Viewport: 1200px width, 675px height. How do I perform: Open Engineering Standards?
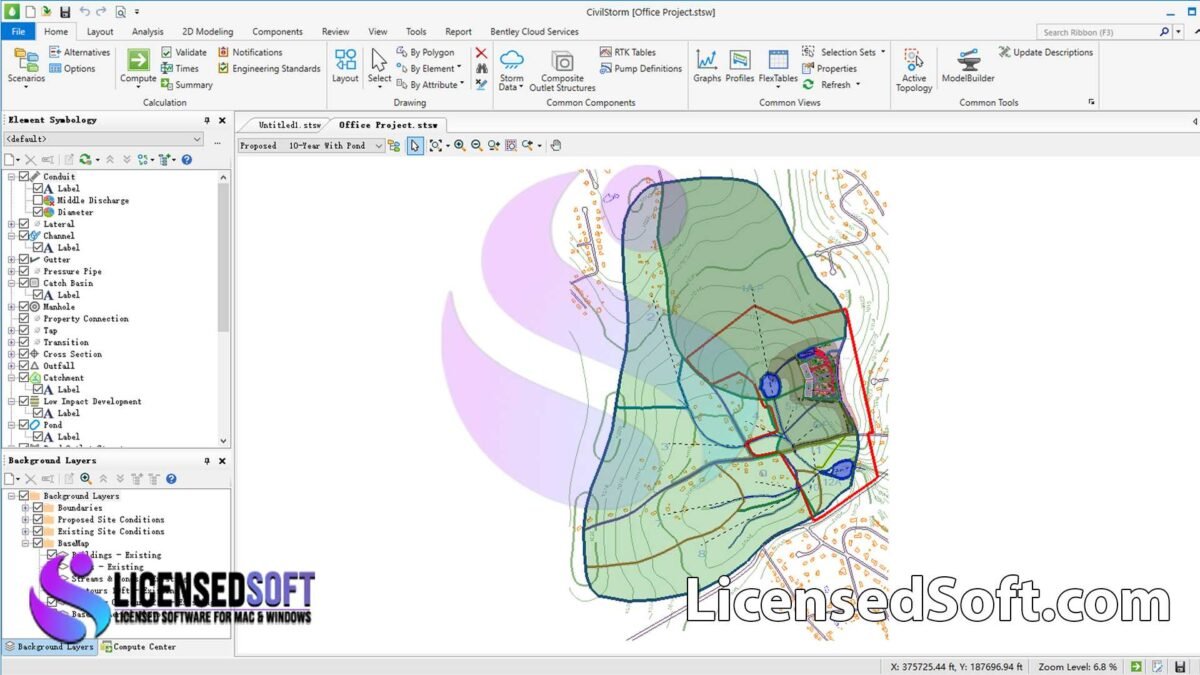point(269,69)
